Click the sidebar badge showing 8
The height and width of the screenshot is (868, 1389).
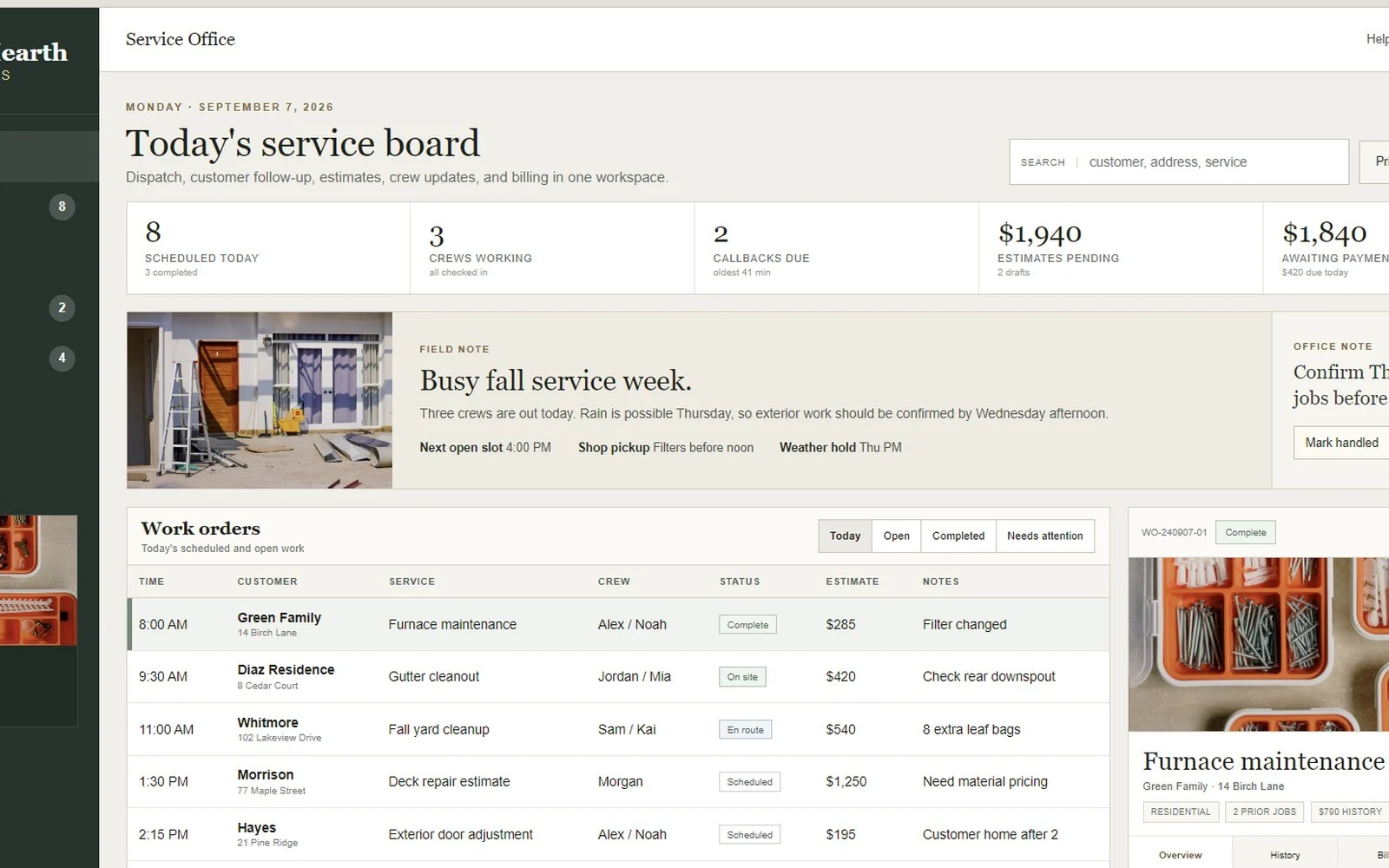click(x=62, y=207)
